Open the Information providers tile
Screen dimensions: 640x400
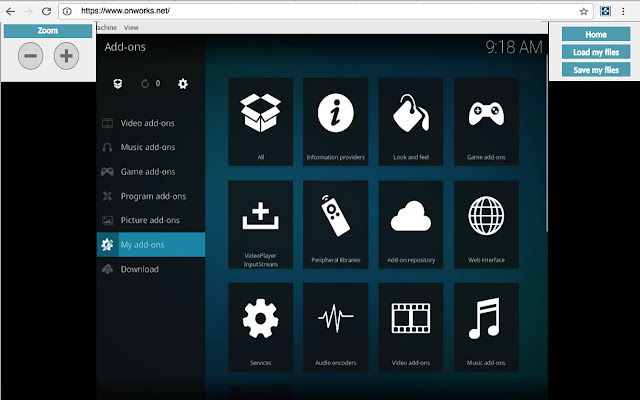[x=336, y=121]
